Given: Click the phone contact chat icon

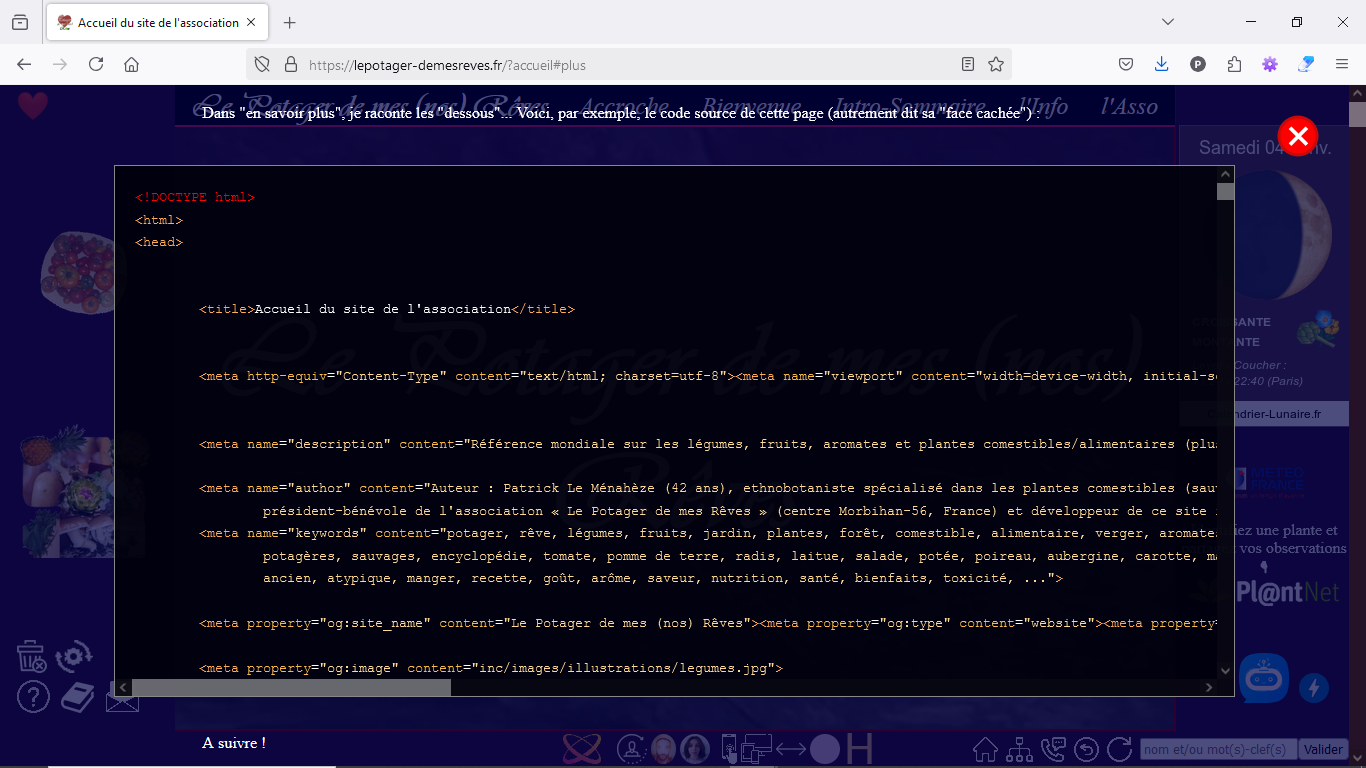Looking at the screenshot, I should (1053, 749).
